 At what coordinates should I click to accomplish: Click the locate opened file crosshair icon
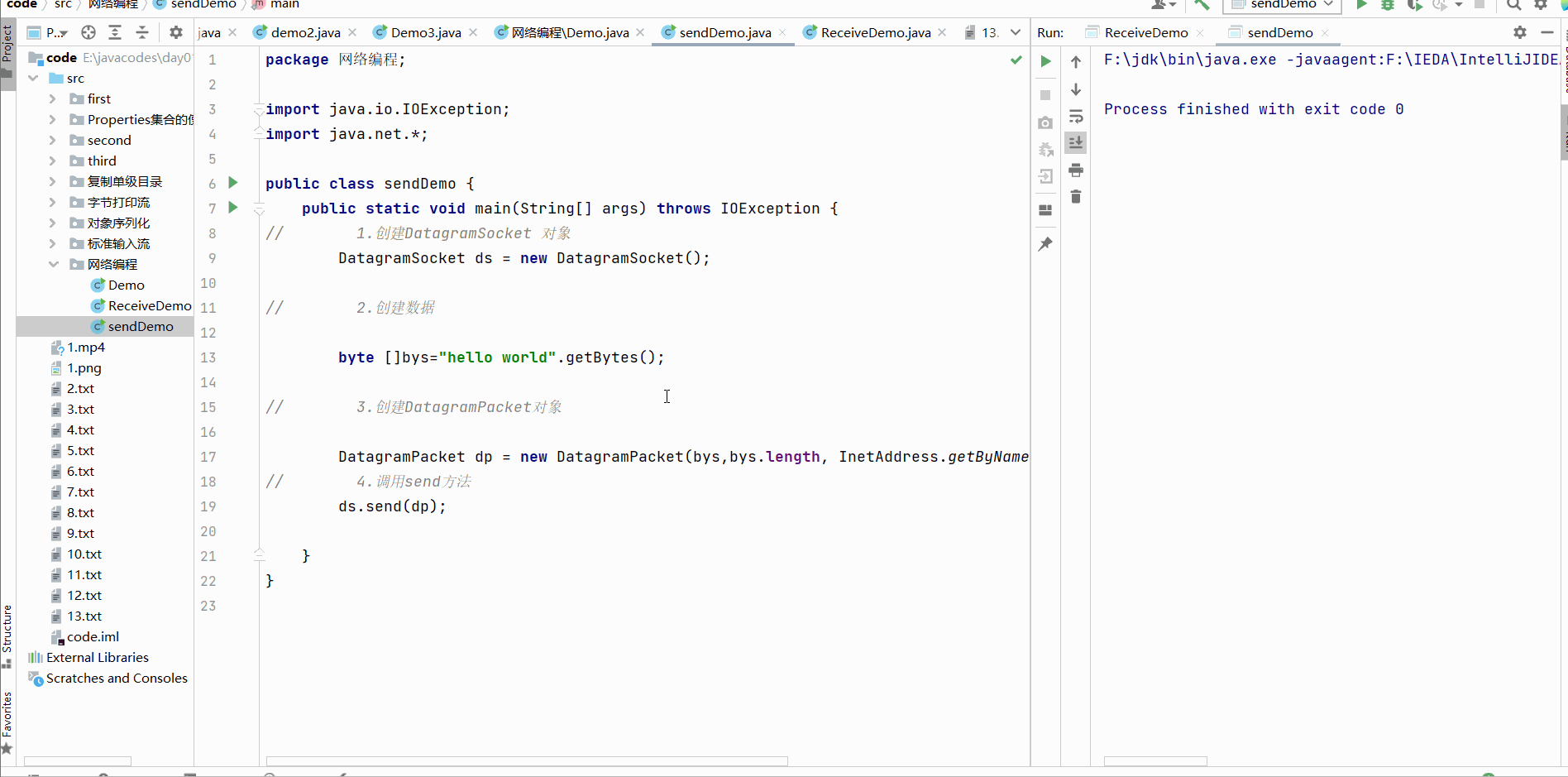(x=88, y=32)
